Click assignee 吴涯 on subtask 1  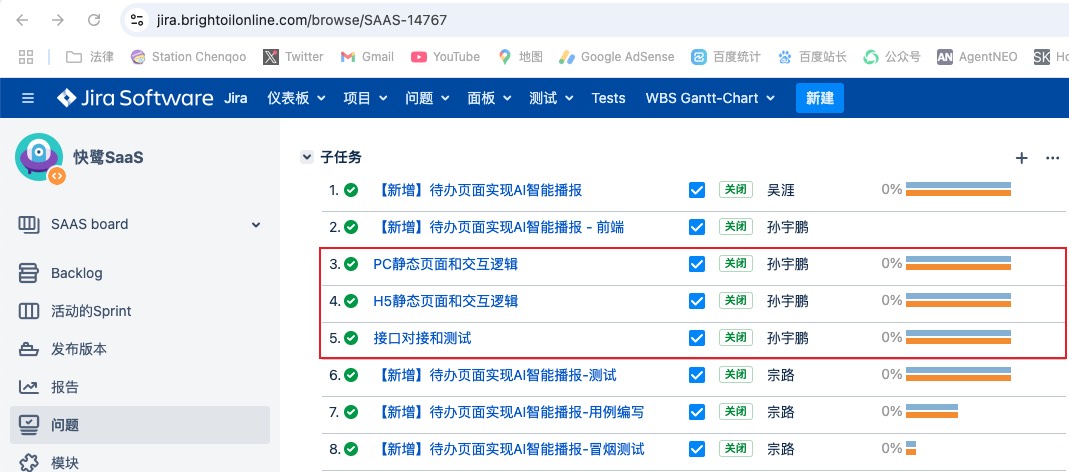(781, 190)
